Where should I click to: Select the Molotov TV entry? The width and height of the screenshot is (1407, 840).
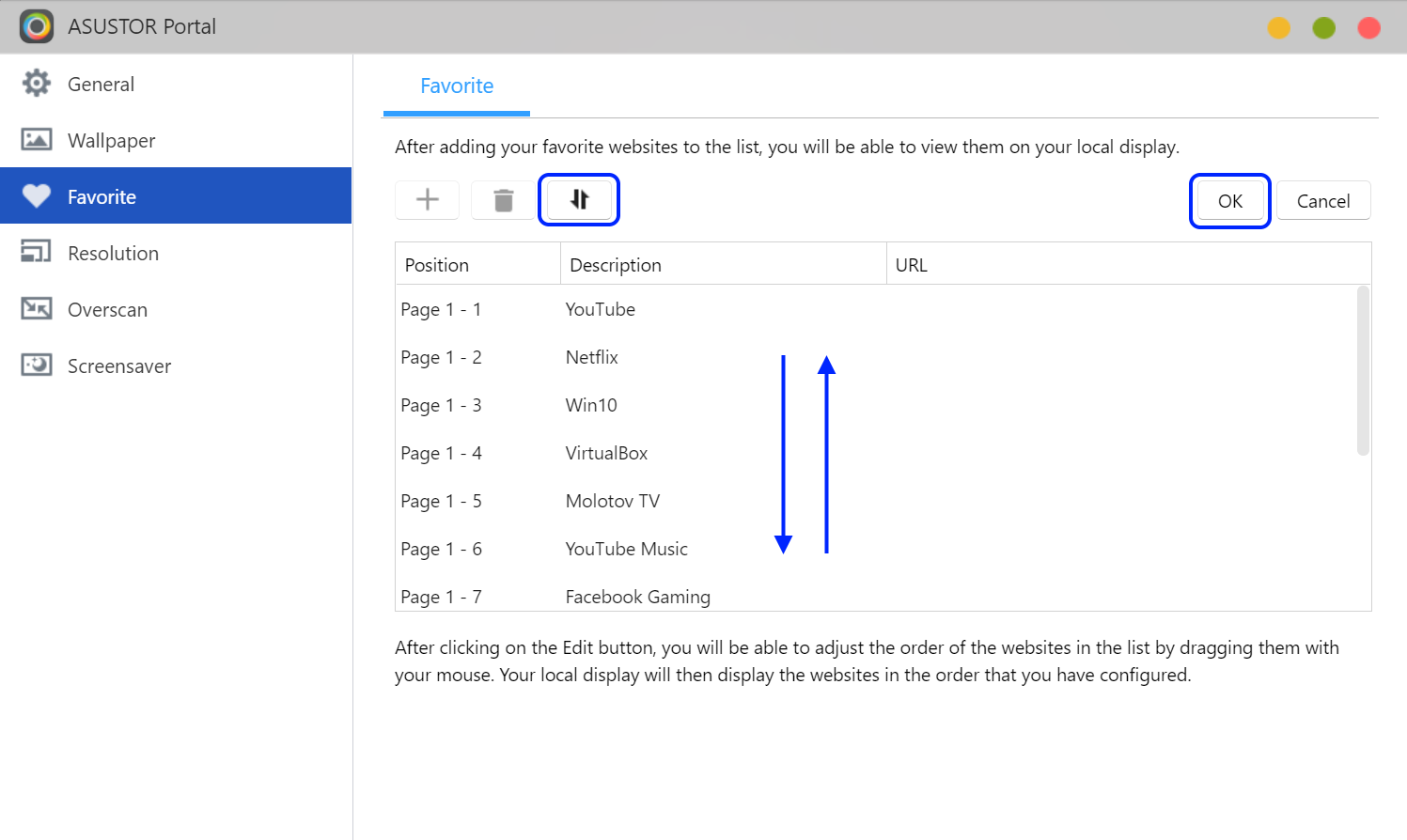(x=876, y=501)
